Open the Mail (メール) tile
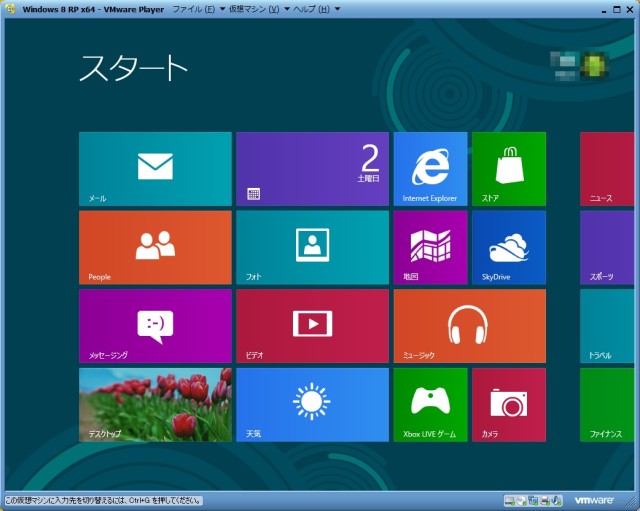Viewport: 640px width, 511px height. [x=155, y=169]
